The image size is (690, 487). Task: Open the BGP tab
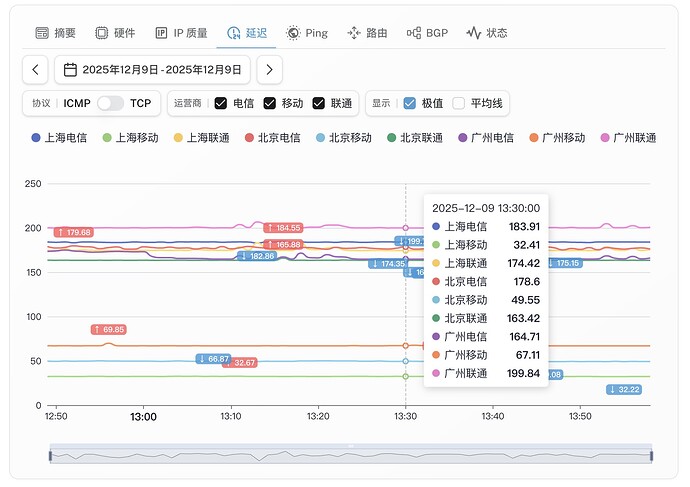pos(427,33)
